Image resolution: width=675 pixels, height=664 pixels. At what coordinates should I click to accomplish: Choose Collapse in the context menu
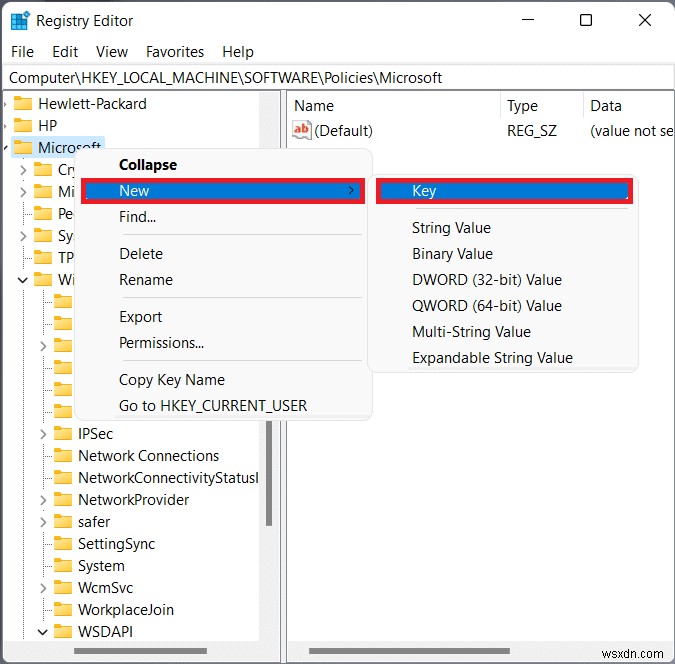(223, 164)
